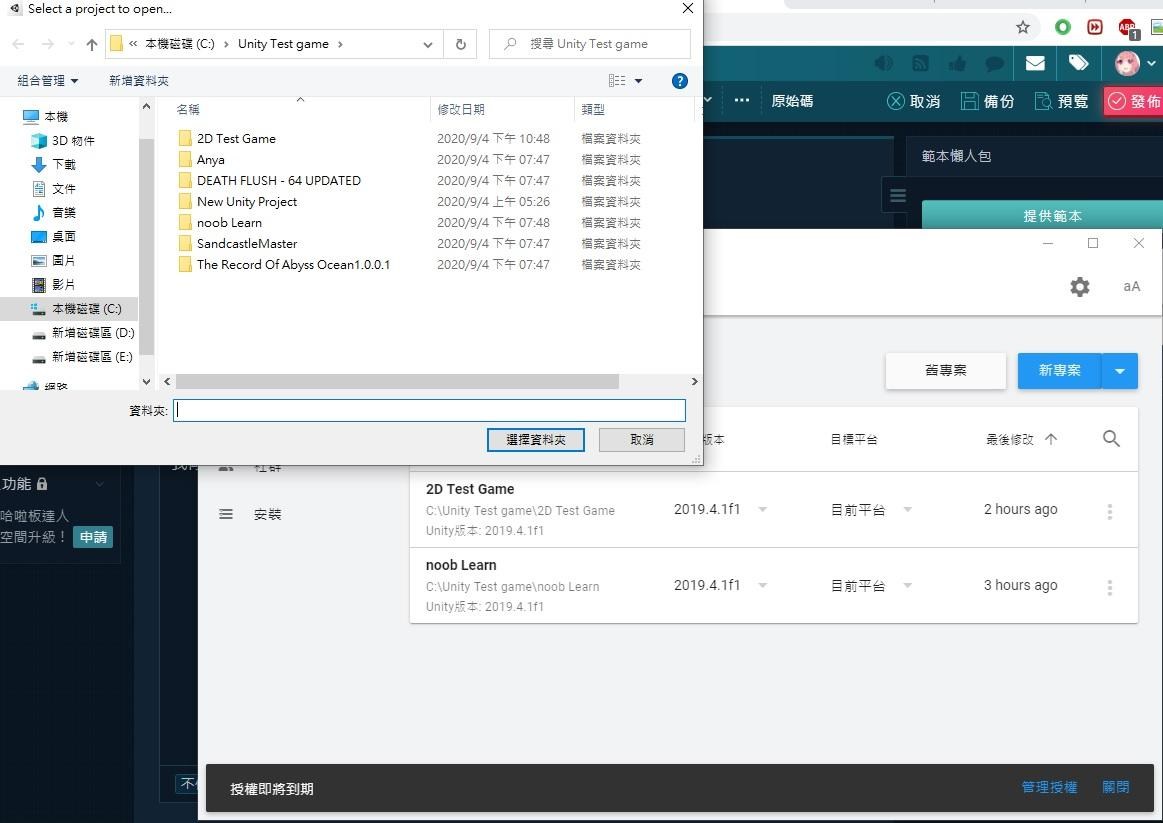Click the tags icon in the top bar

[1078, 63]
